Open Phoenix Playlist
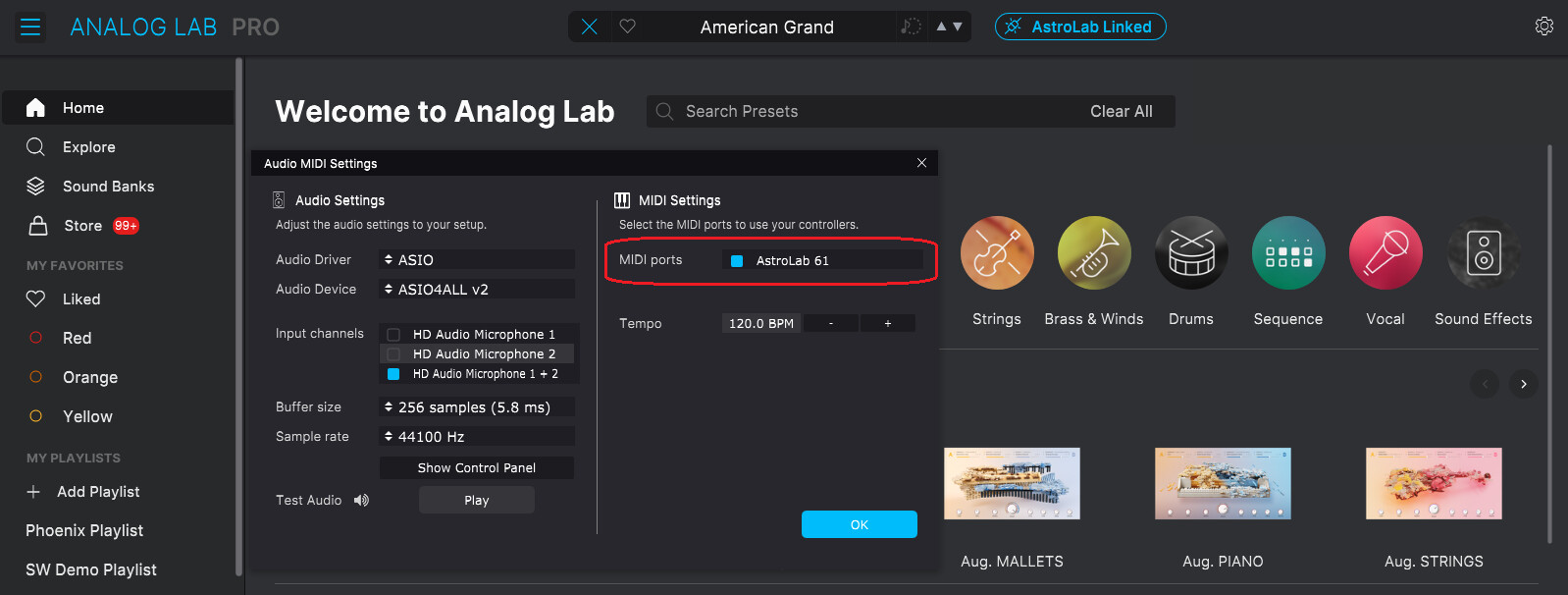 pyautogui.click(x=84, y=530)
